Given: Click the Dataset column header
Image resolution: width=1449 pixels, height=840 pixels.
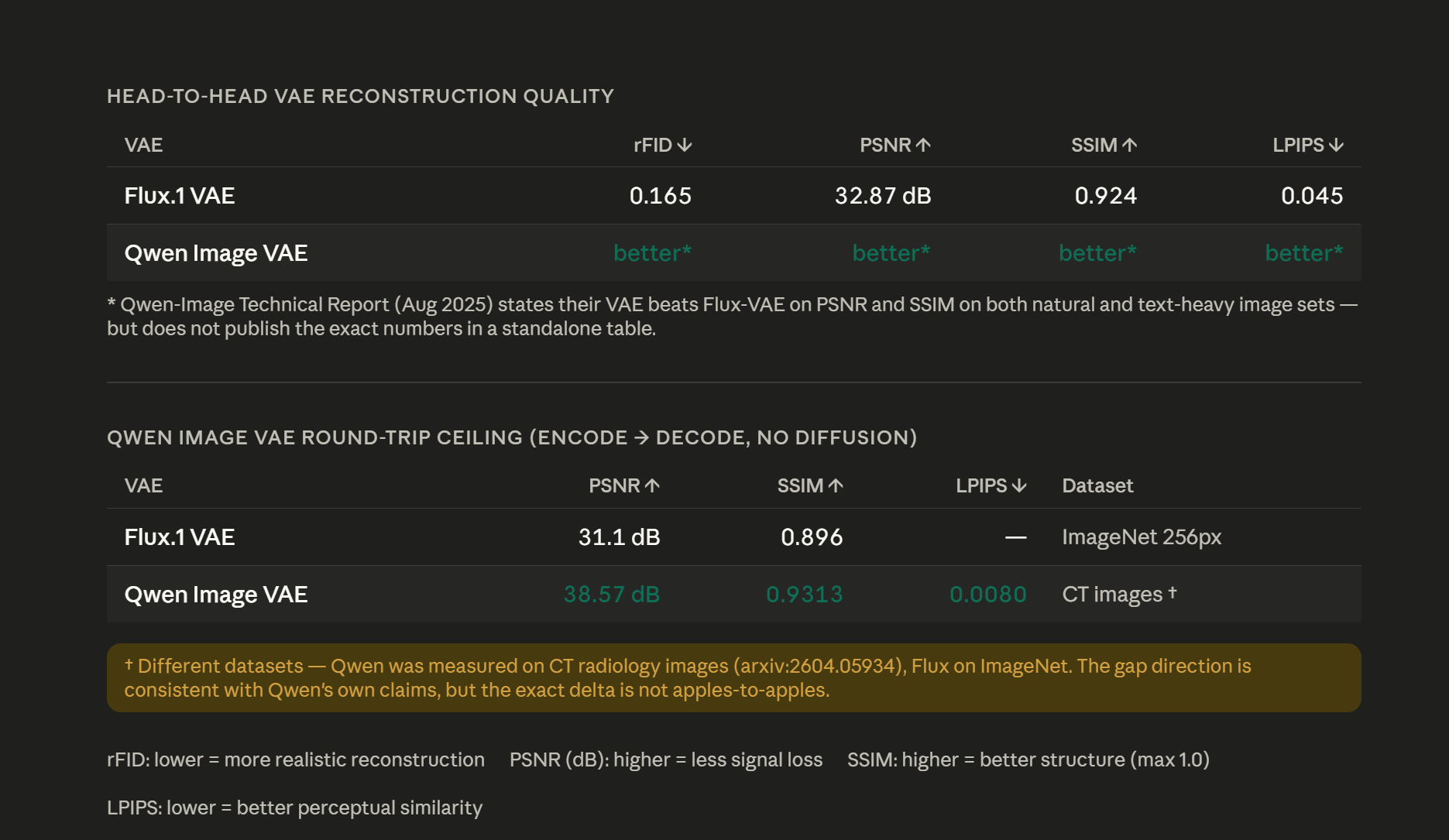Looking at the screenshot, I should [1097, 486].
